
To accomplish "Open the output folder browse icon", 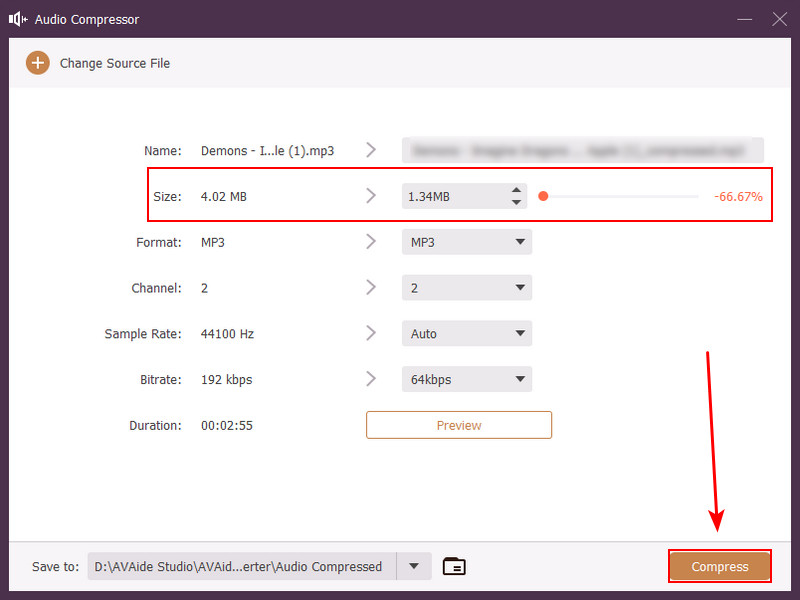I will (x=454, y=566).
